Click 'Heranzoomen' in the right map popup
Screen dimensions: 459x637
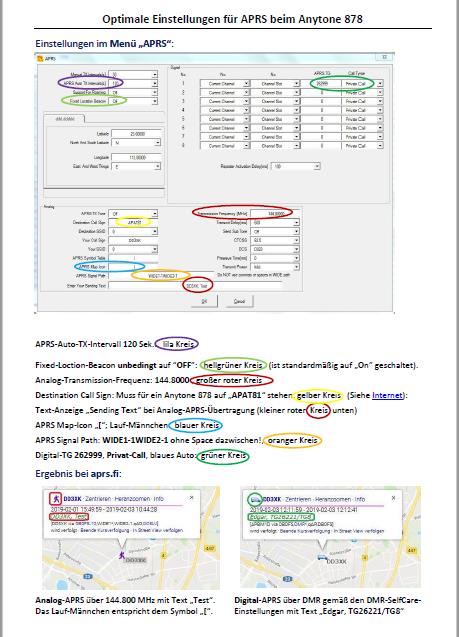331,499
